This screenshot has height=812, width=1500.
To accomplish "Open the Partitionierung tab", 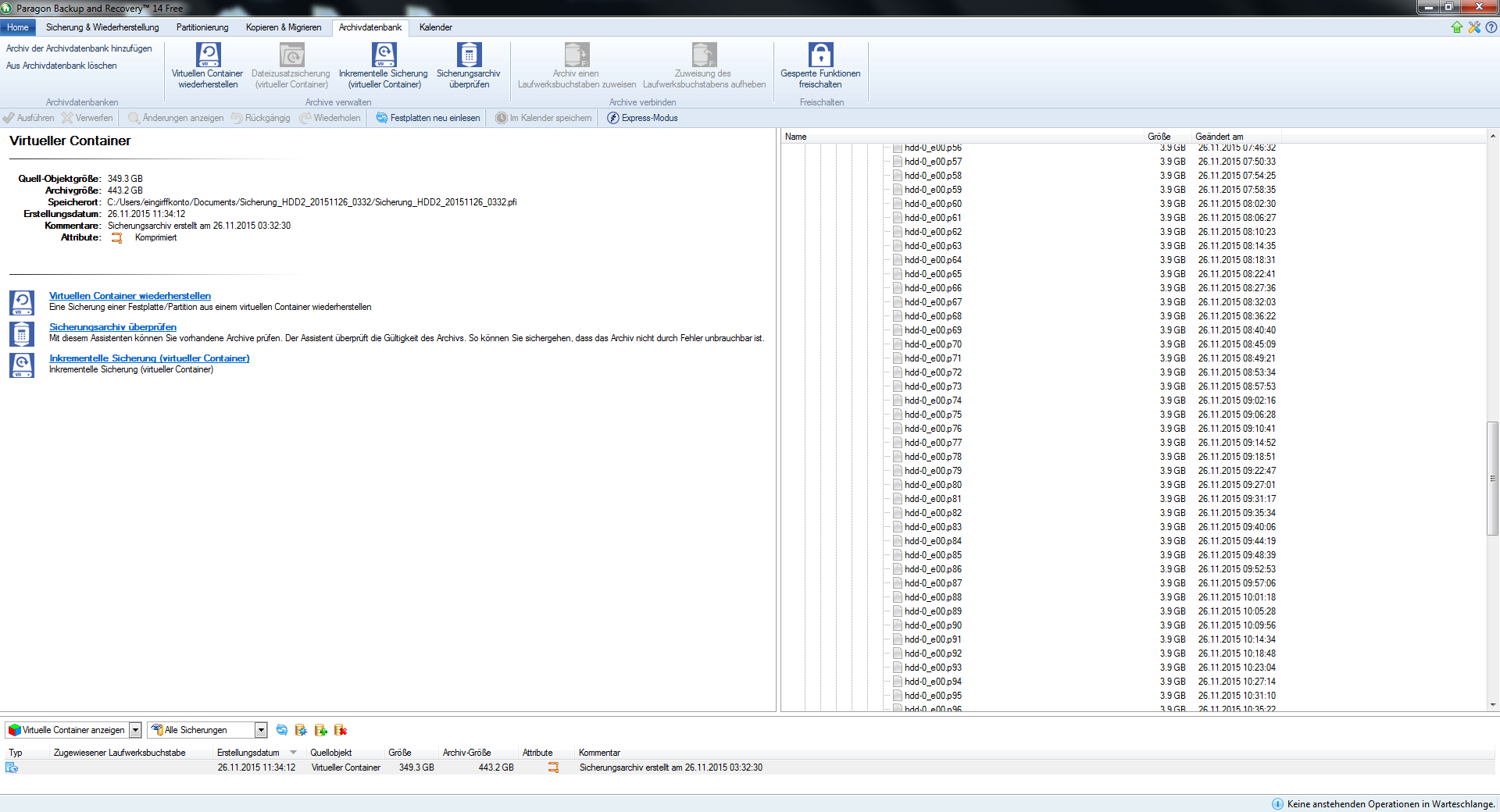I will [202, 27].
